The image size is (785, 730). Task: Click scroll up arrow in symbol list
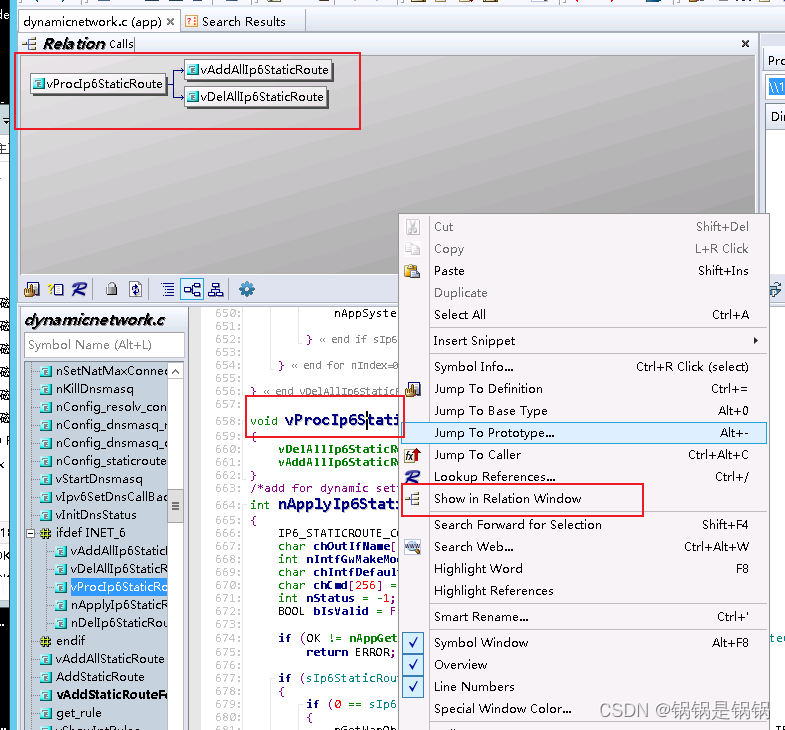(175, 371)
